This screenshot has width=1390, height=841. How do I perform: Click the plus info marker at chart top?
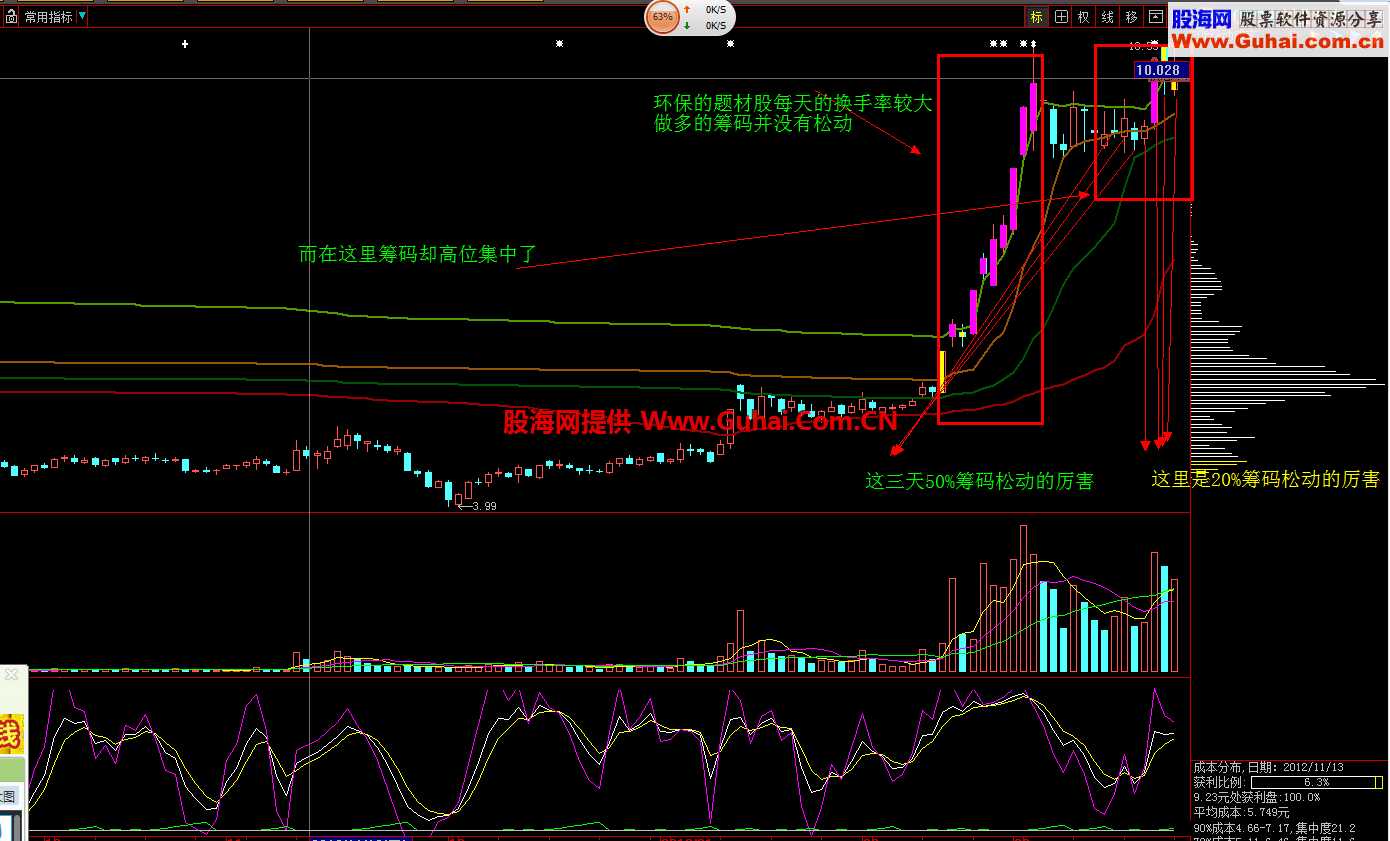point(184,44)
